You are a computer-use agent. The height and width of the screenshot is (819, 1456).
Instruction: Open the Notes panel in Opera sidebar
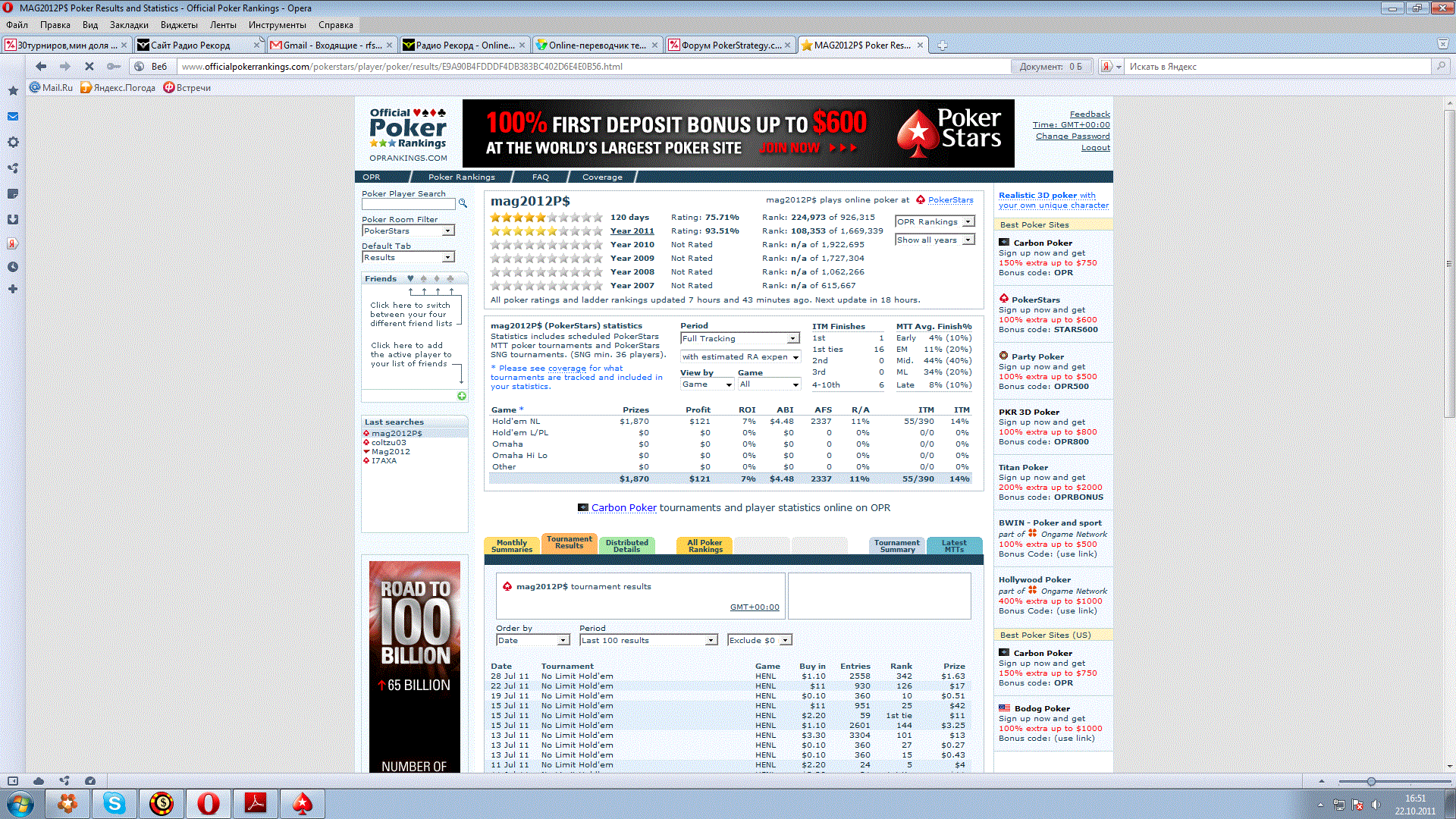coord(13,194)
